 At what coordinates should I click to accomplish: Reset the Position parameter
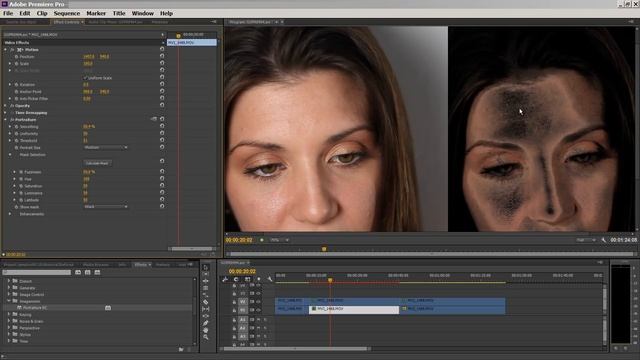[162, 56]
